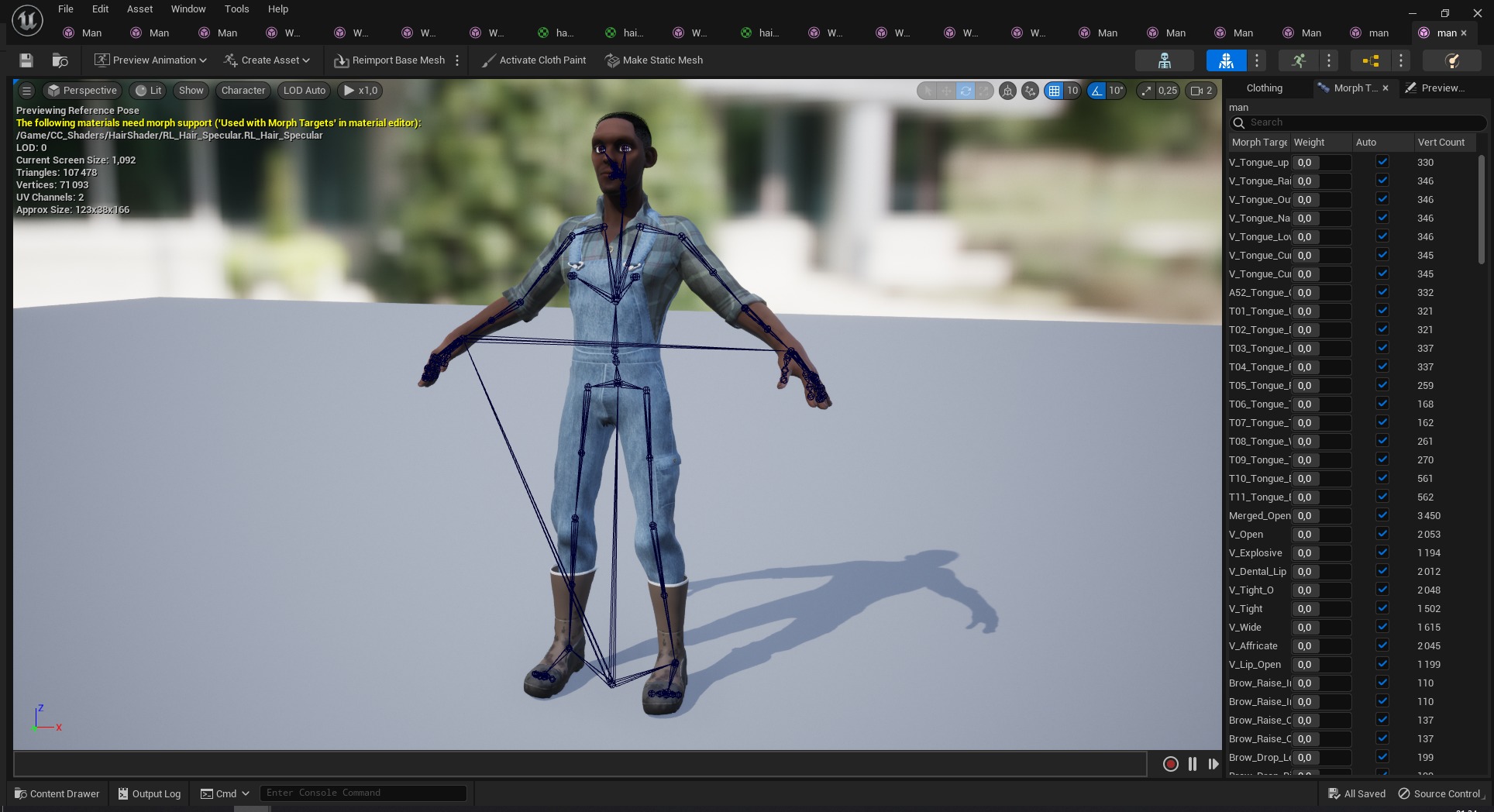The image size is (1494, 812).
Task: Uncheck Auto for V_Lip_Open
Action: pos(1382,664)
